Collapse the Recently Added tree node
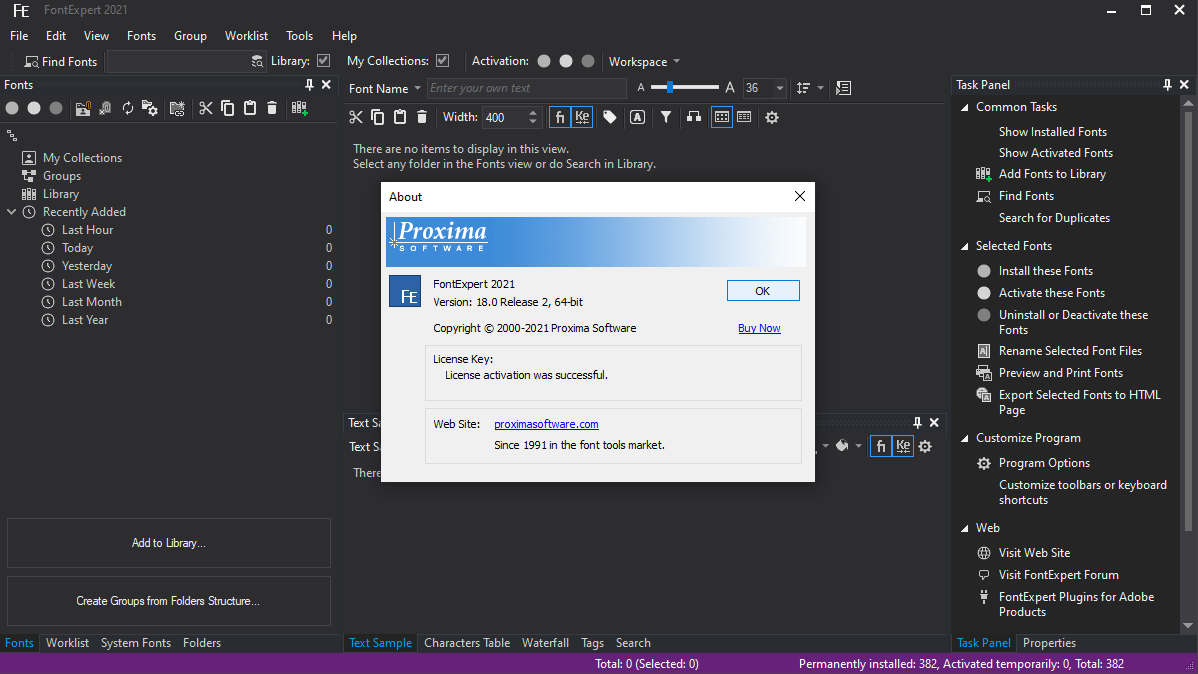Viewport: 1198px width, 674px height. 11,212
